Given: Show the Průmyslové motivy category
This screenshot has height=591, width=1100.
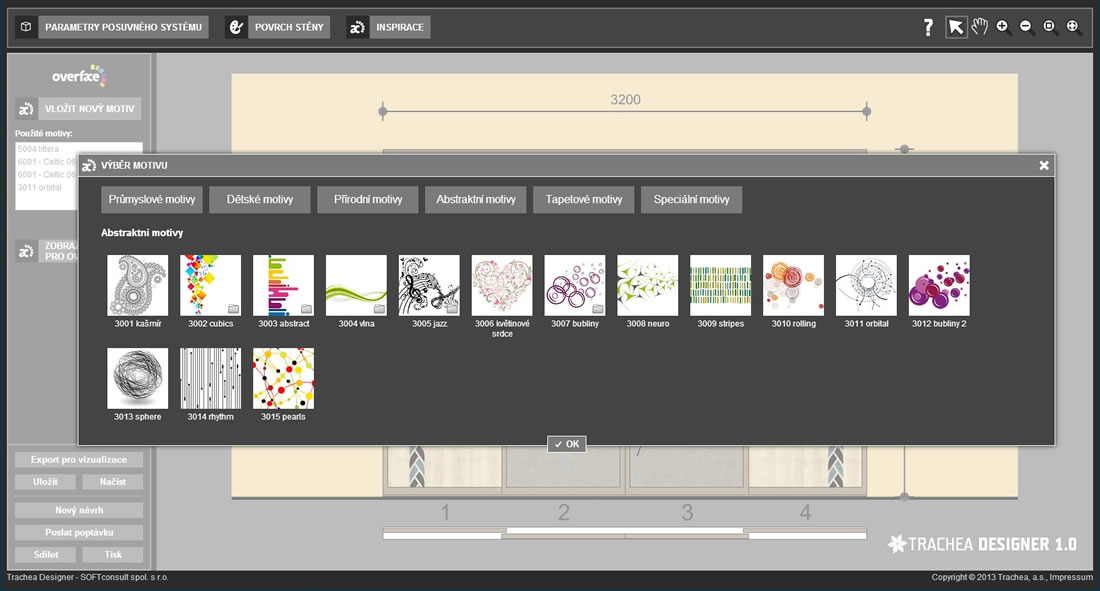Looking at the screenshot, I should [x=152, y=200].
